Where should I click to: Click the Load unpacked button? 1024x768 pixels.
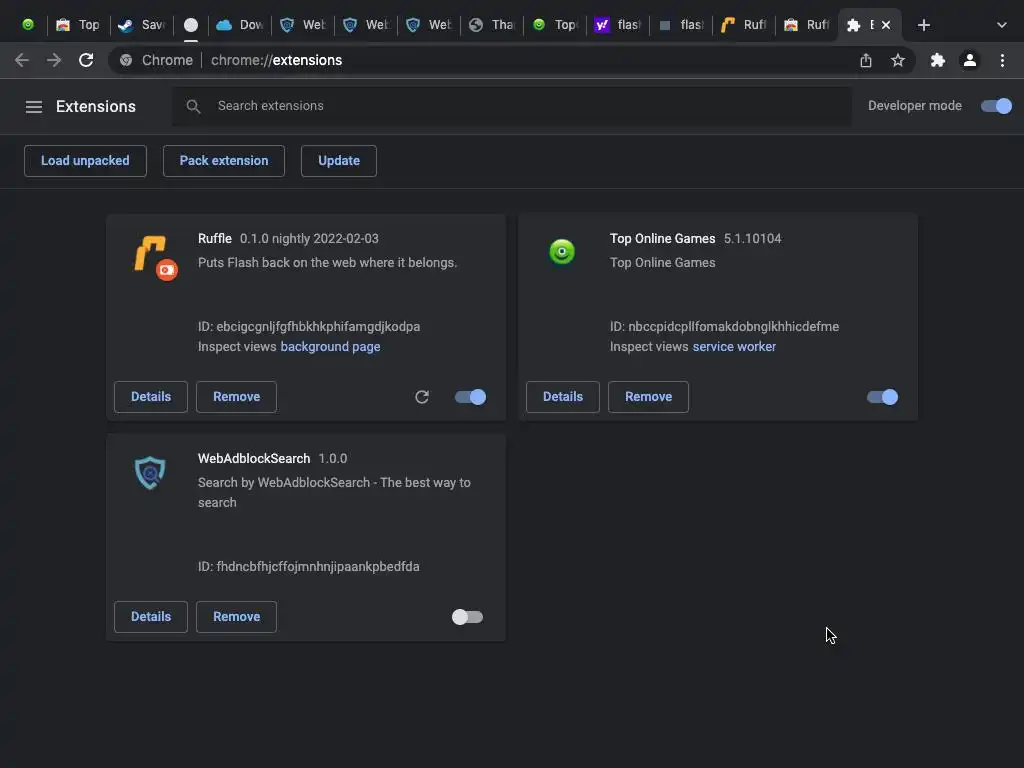point(85,161)
